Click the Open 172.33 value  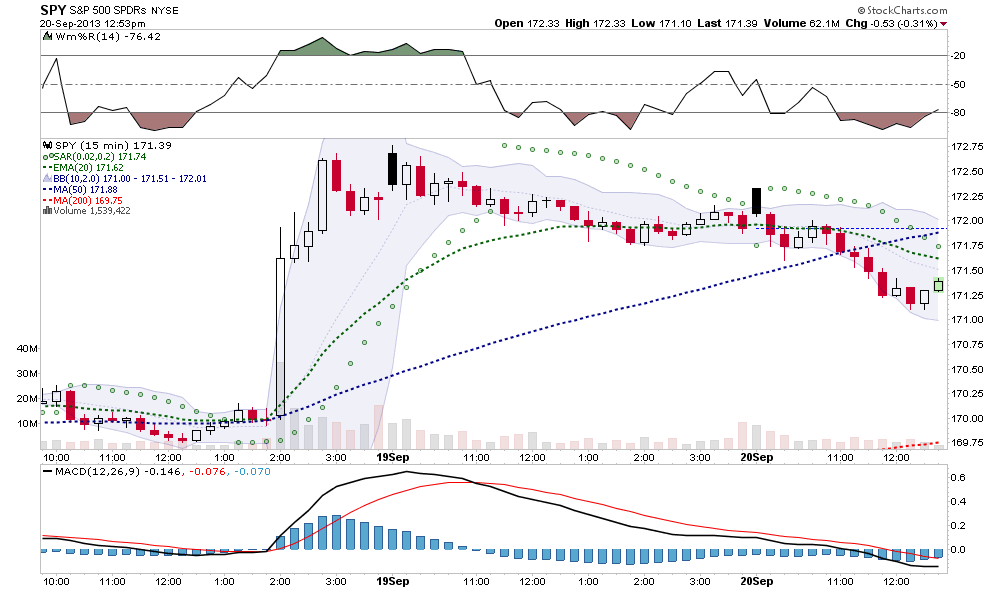[527, 24]
